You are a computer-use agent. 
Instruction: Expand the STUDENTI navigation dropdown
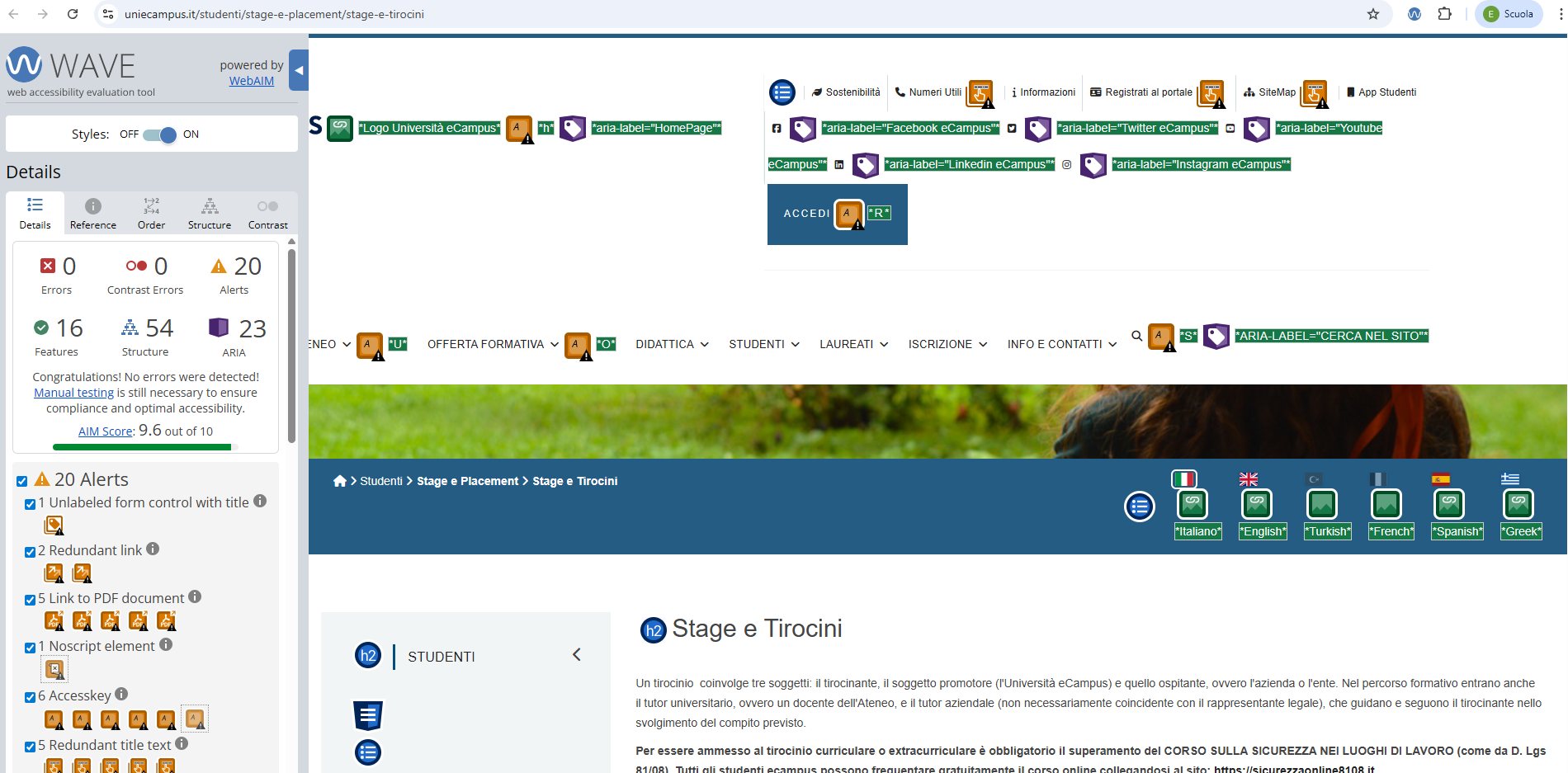pyautogui.click(x=763, y=344)
